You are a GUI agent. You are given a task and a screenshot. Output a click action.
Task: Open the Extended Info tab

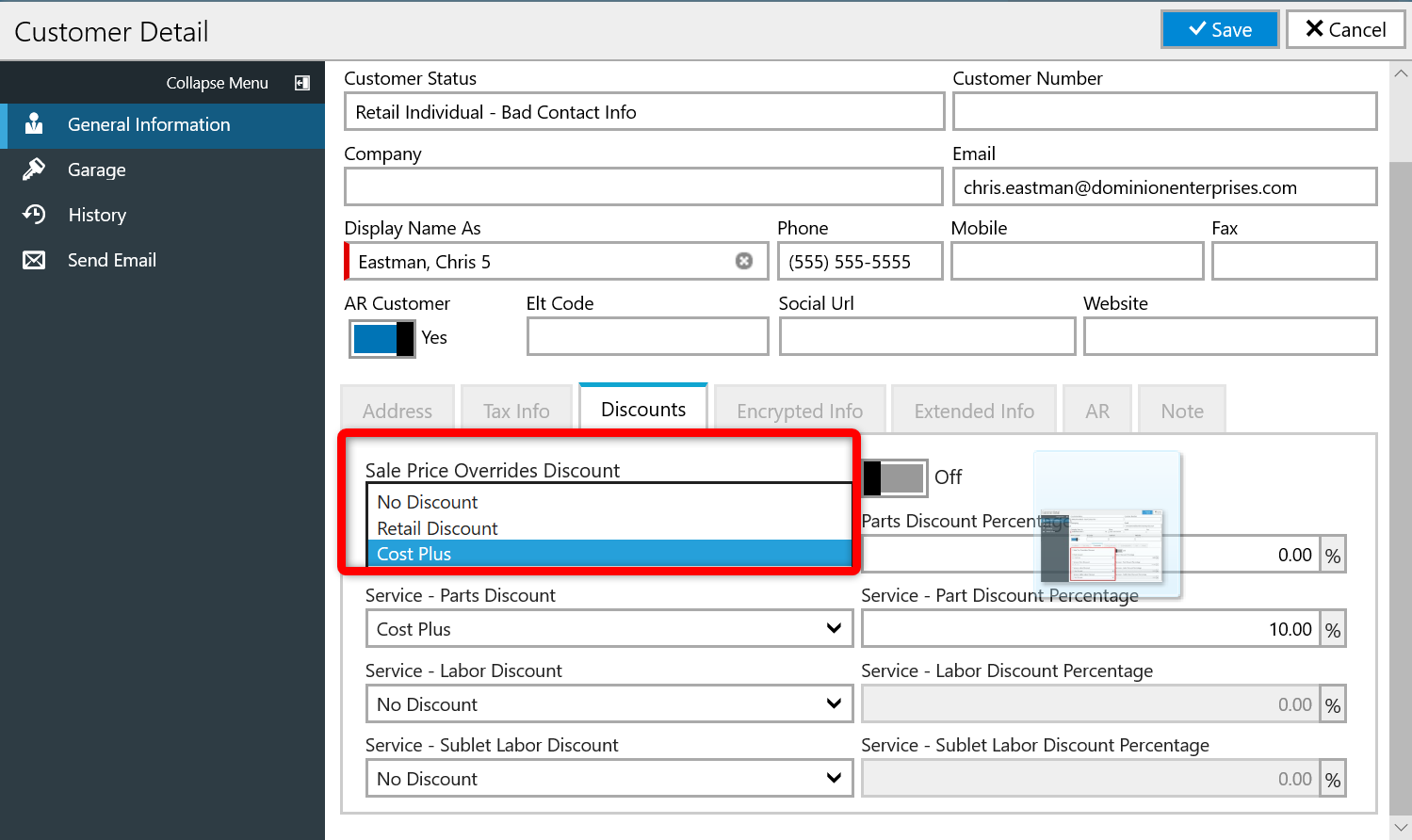click(974, 411)
